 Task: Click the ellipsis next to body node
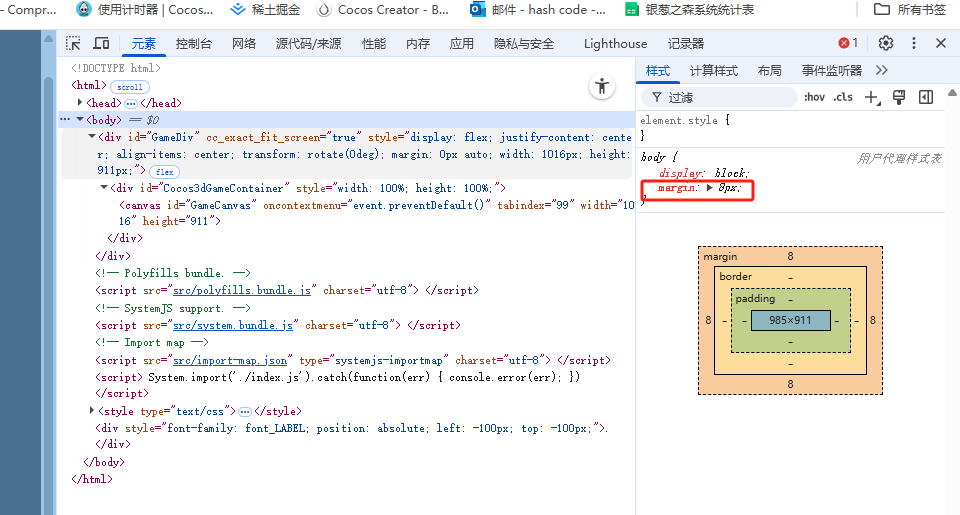(65, 119)
